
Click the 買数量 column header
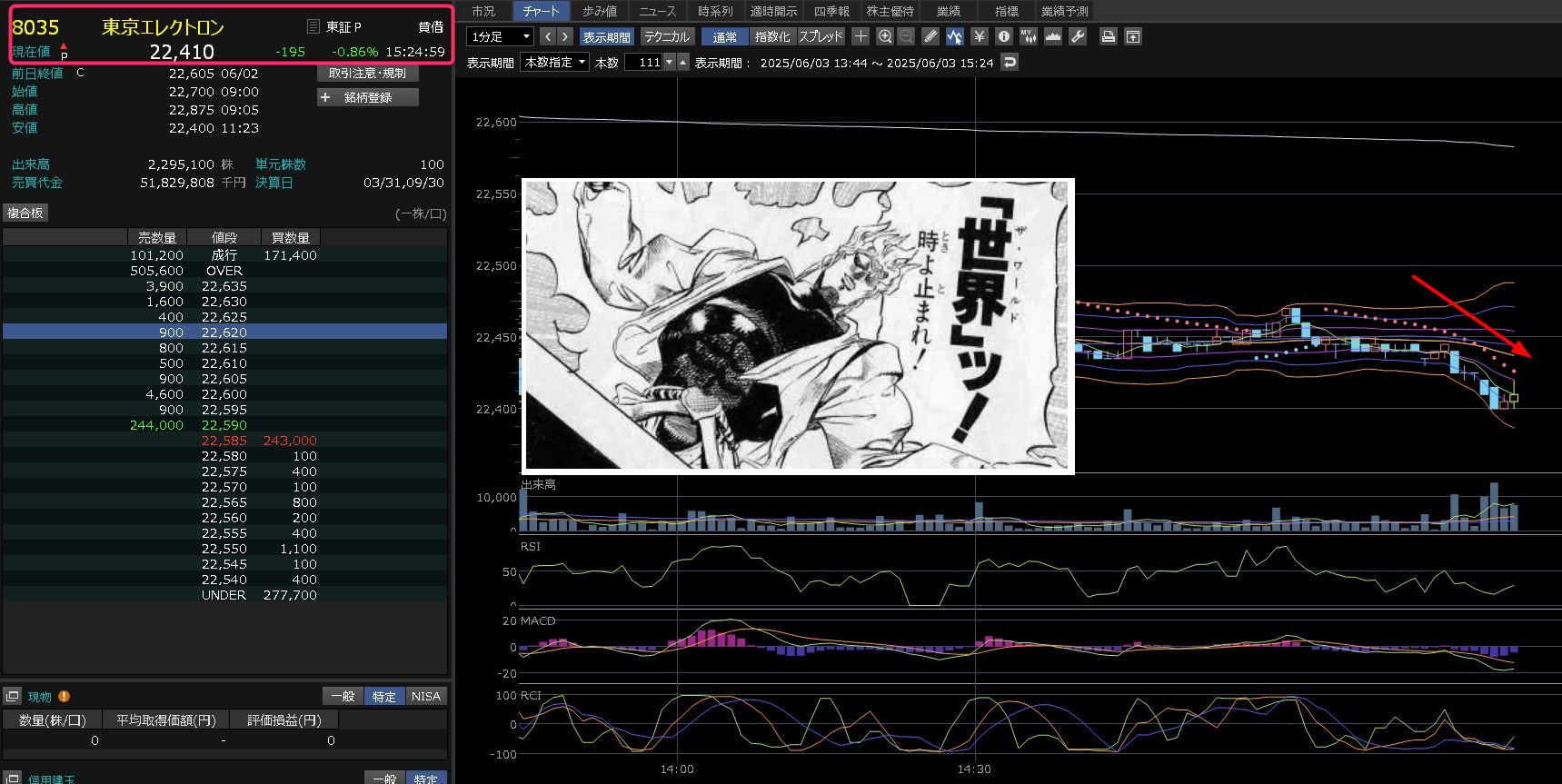[291, 238]
